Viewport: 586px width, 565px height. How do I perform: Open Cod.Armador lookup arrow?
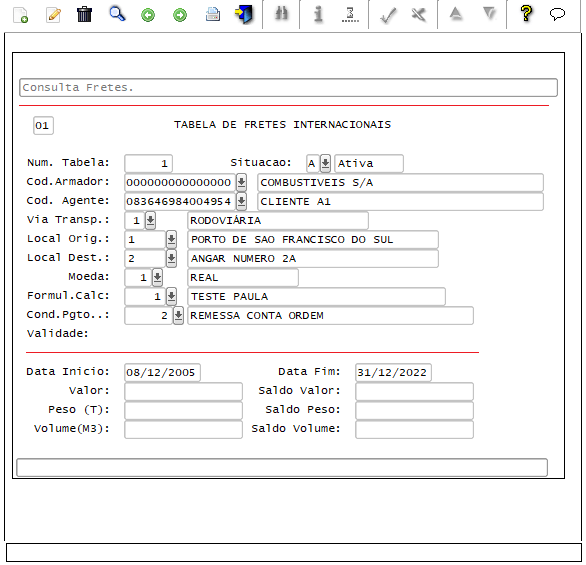[x=241, y=182]
